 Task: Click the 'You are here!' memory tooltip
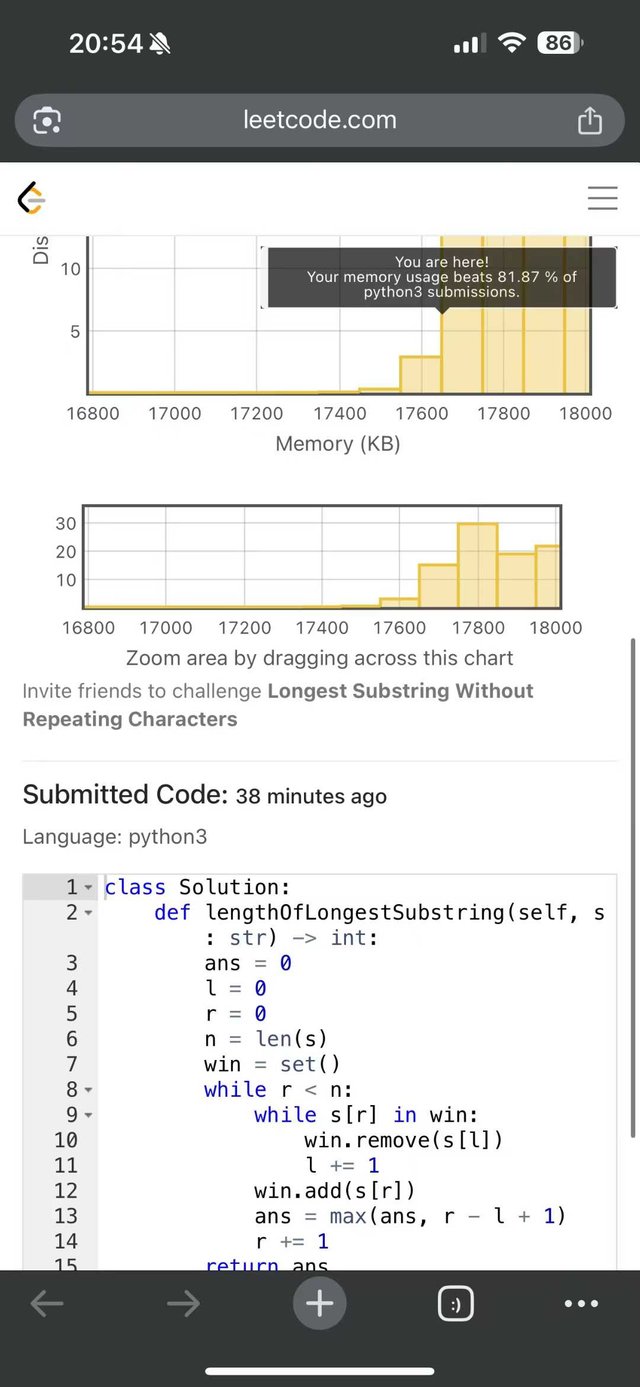coord(442,277)
